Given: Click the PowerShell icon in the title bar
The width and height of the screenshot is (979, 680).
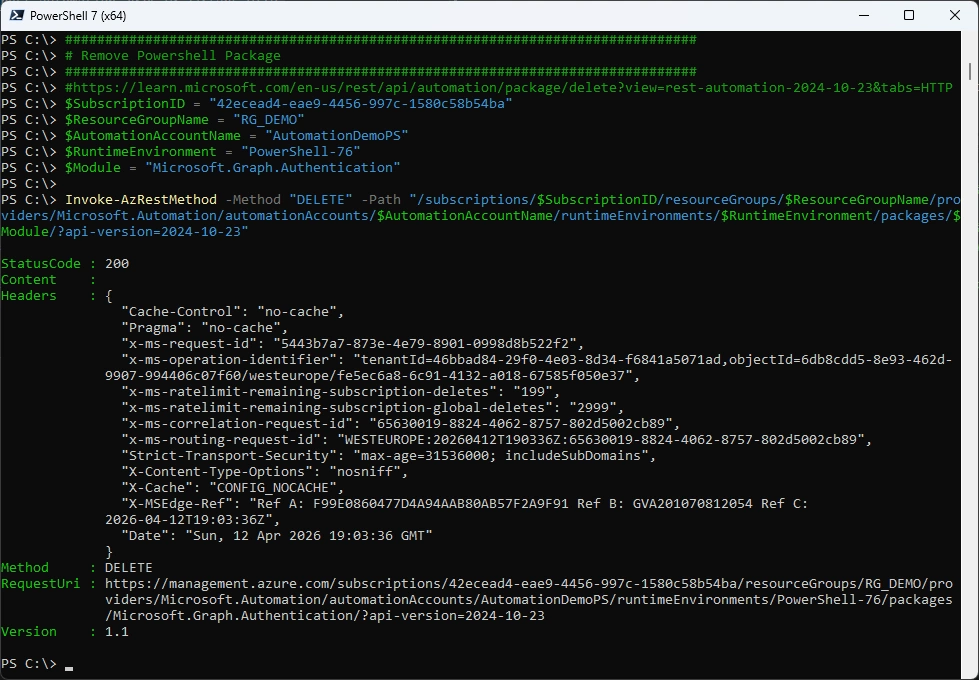Looking at the screenshot, I should point(15,15).
